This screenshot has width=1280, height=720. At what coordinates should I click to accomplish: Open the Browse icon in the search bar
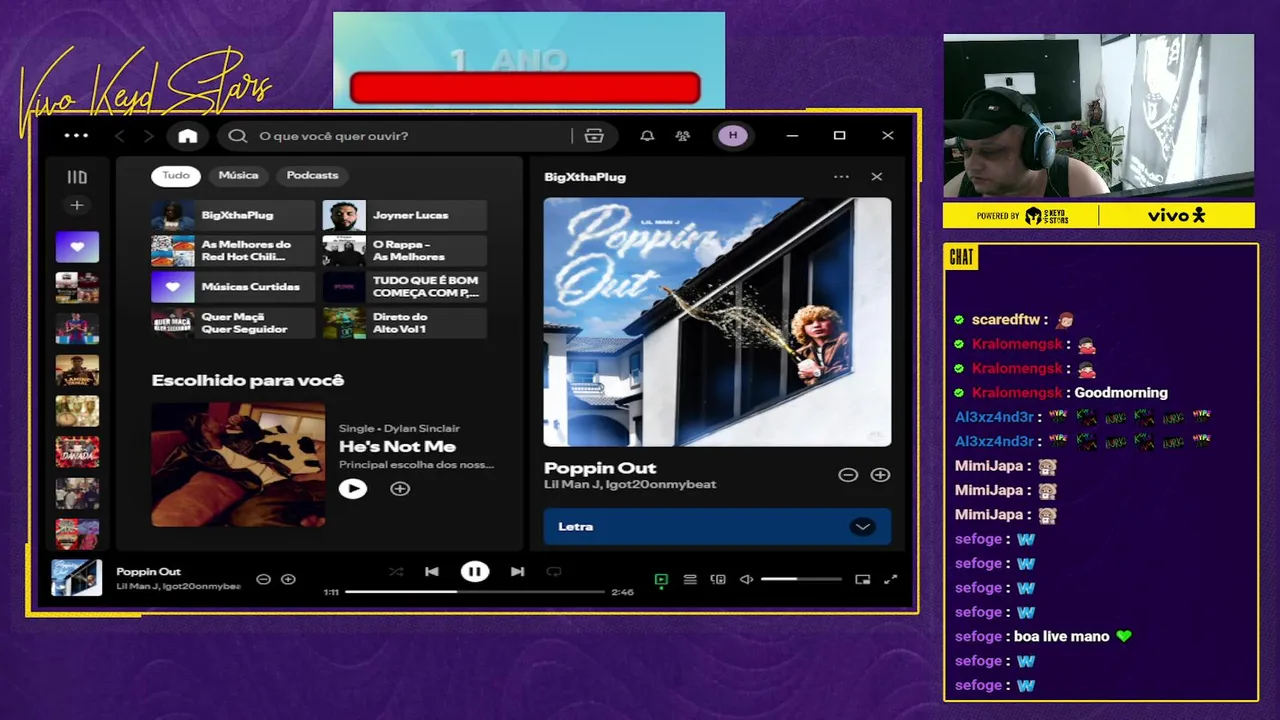click(x=594, y=136)
